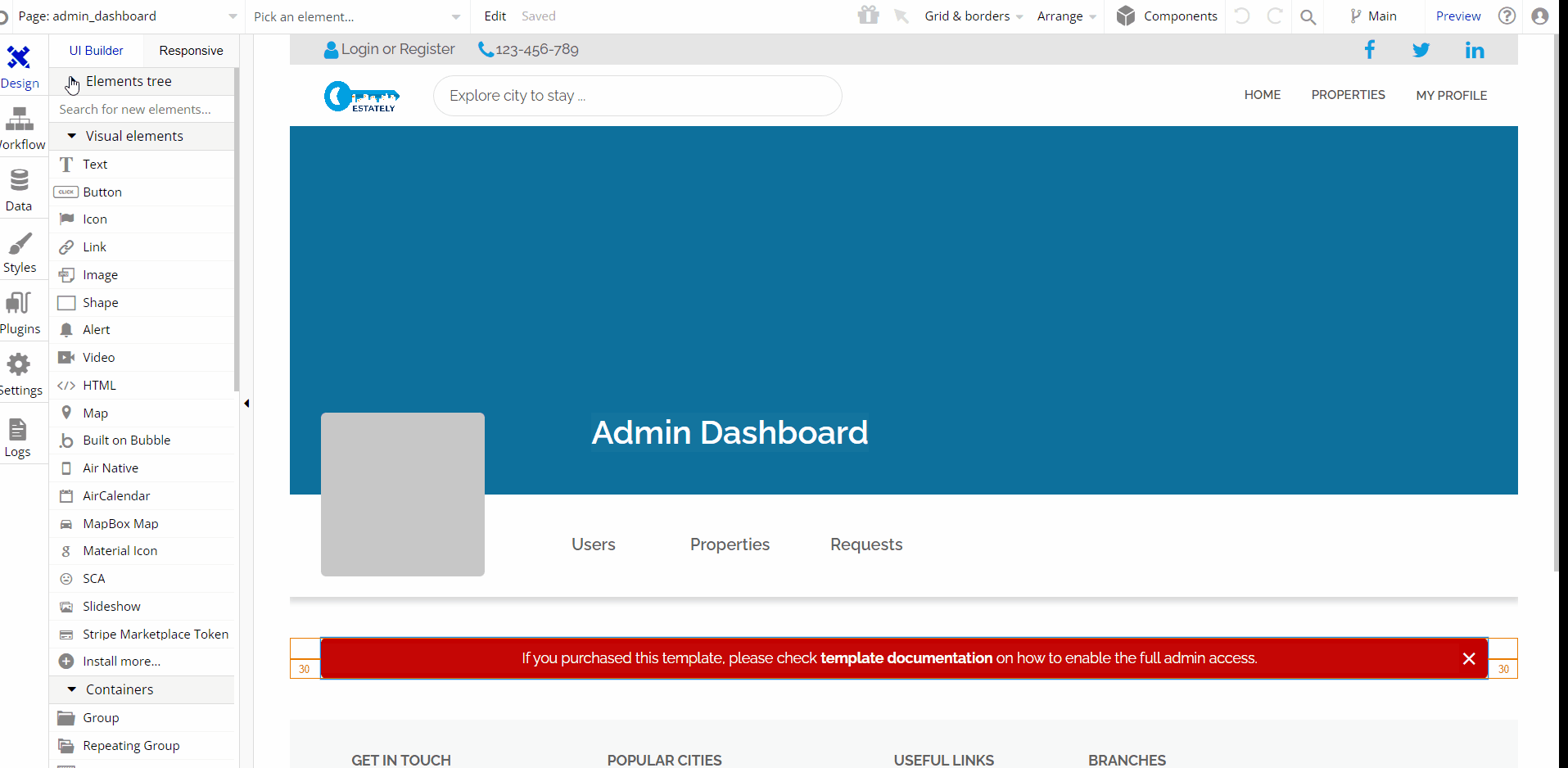Screen dimensions: 1568x768
Task: Select the HOME navigation link
Action: coord(1262,95)
